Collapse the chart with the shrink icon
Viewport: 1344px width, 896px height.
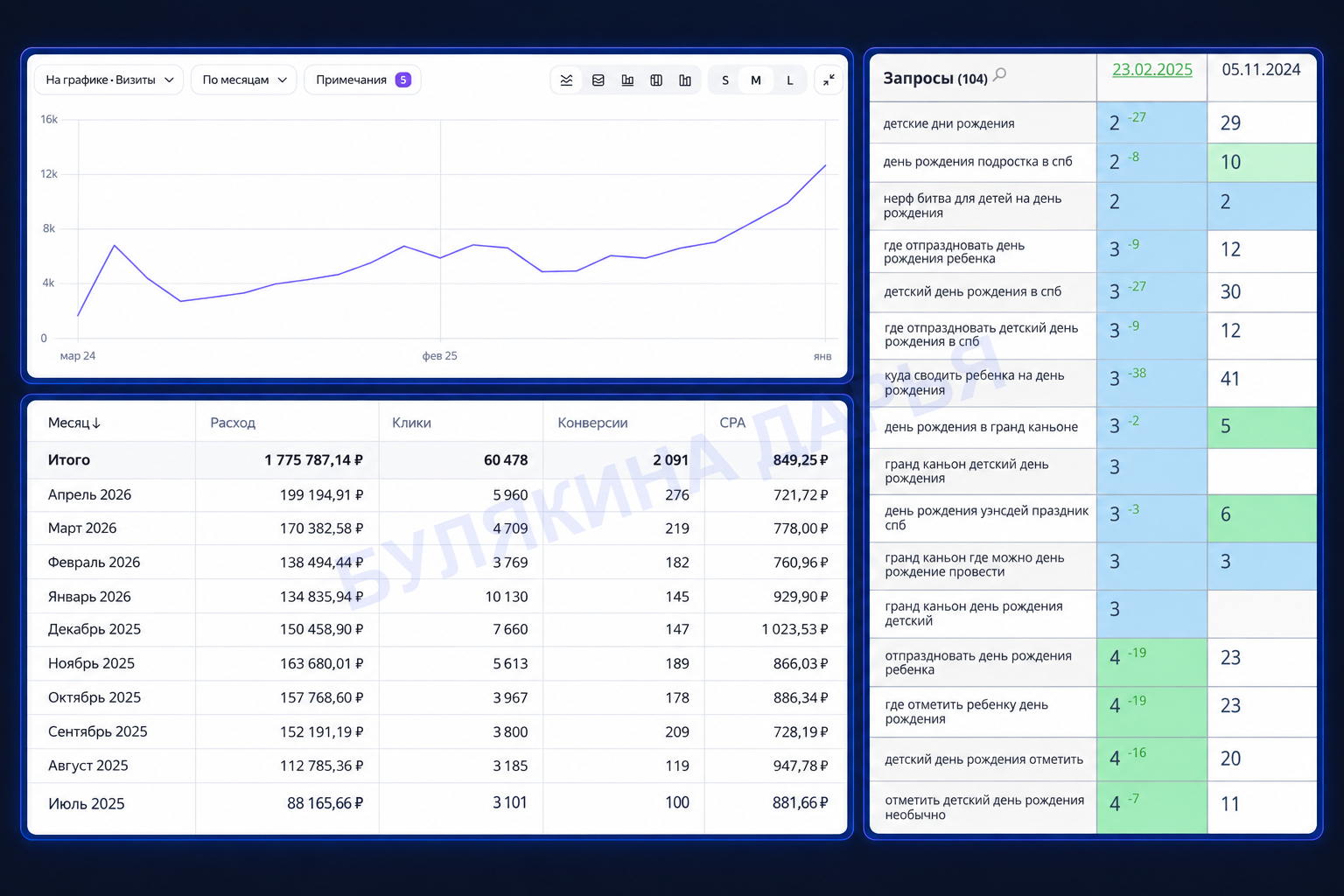829,80
